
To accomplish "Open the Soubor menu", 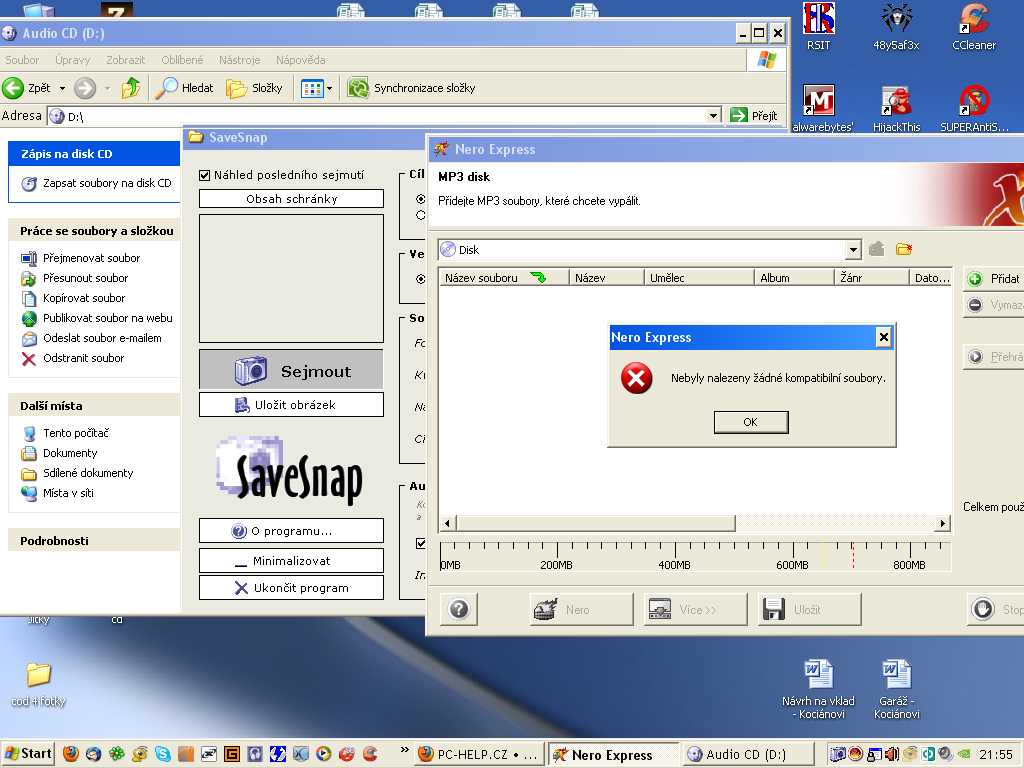I will pyautogui.click(x=22, y=60).
